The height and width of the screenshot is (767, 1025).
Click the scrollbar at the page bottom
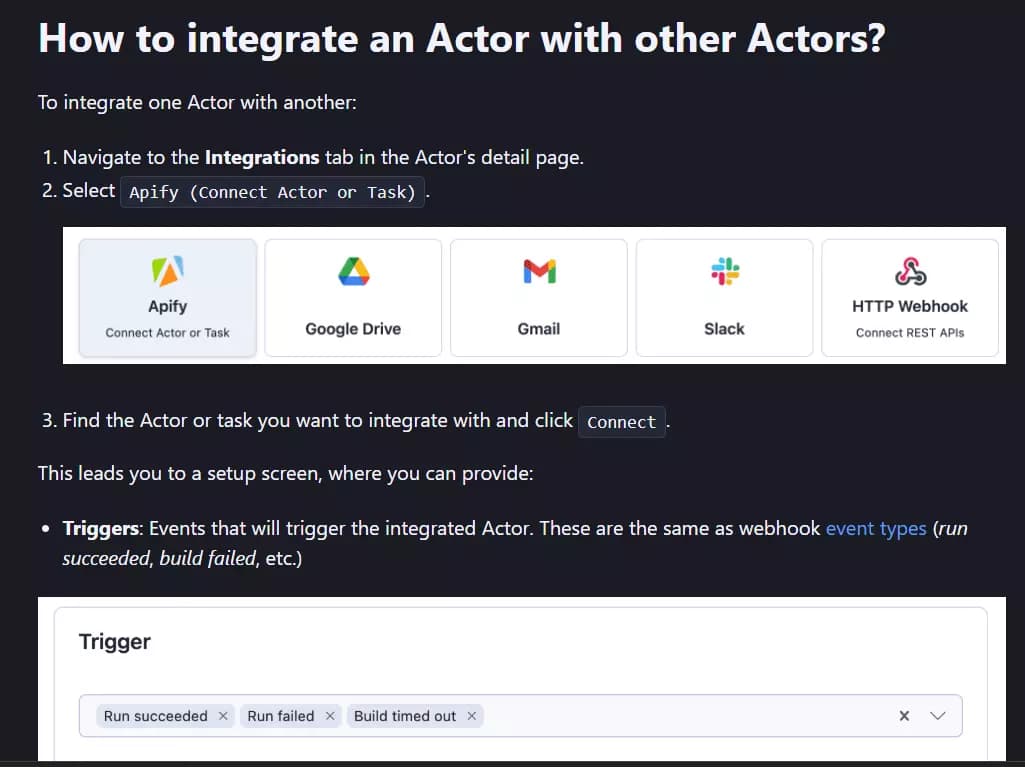point(512,764)
